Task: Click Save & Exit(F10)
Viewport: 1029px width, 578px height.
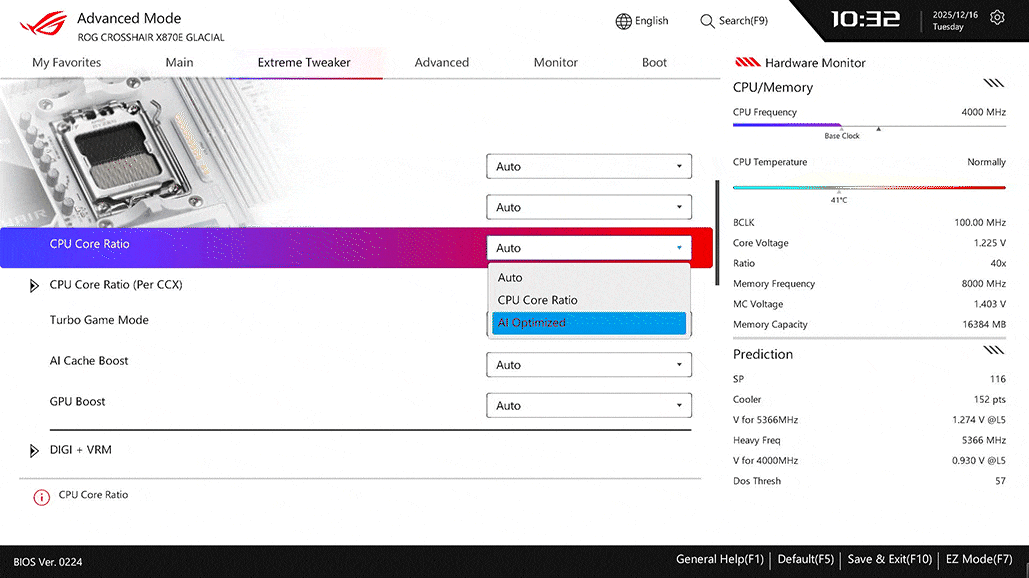Action: tap(889, 560)
